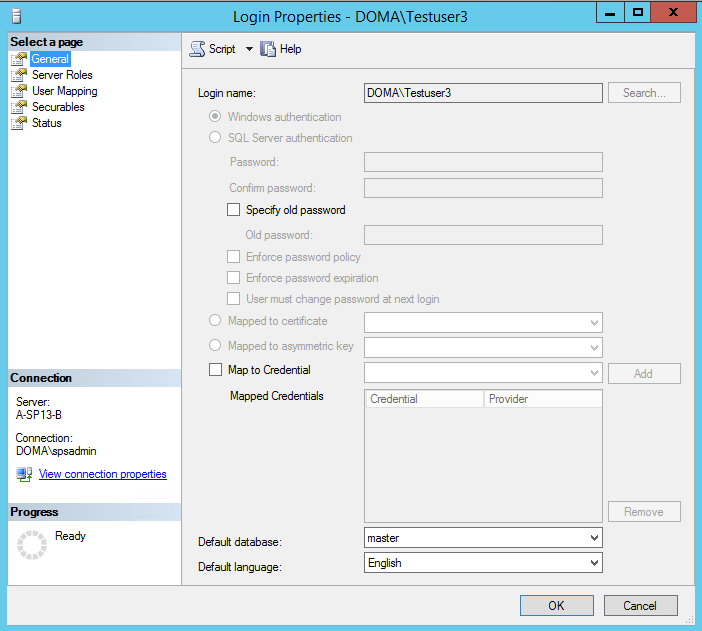Click the Add credential button
The width and height of the screenshot is (702, 631).
click(x=644, y=373)
